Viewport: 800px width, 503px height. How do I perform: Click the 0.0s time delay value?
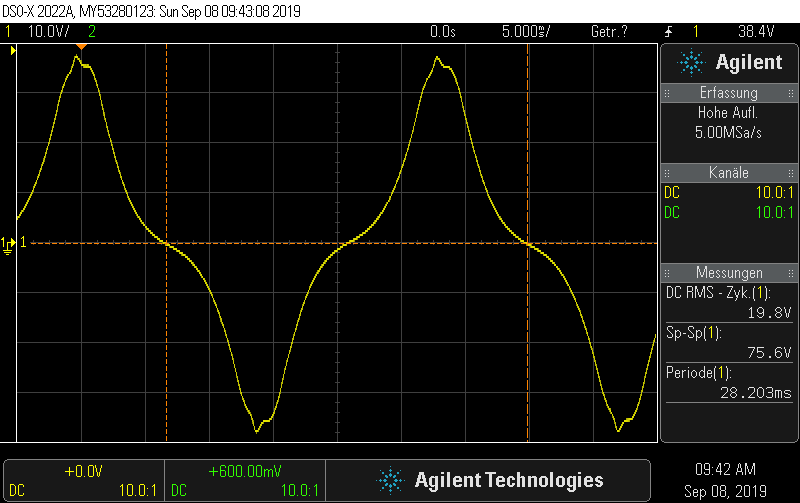[x=442, y=32]
